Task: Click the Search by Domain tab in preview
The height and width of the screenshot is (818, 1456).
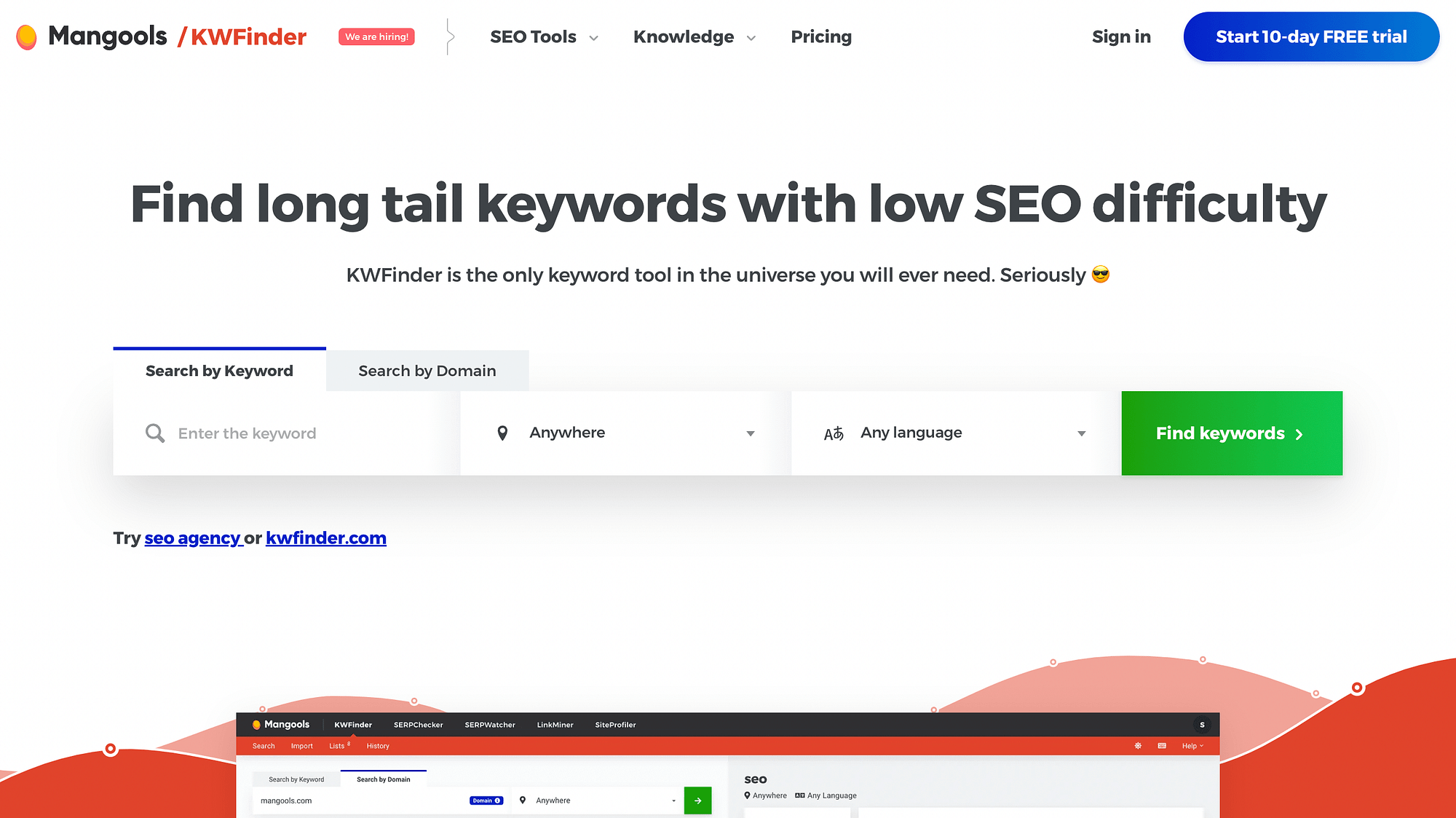Action: pyautogui.click(x=383, y=778)
